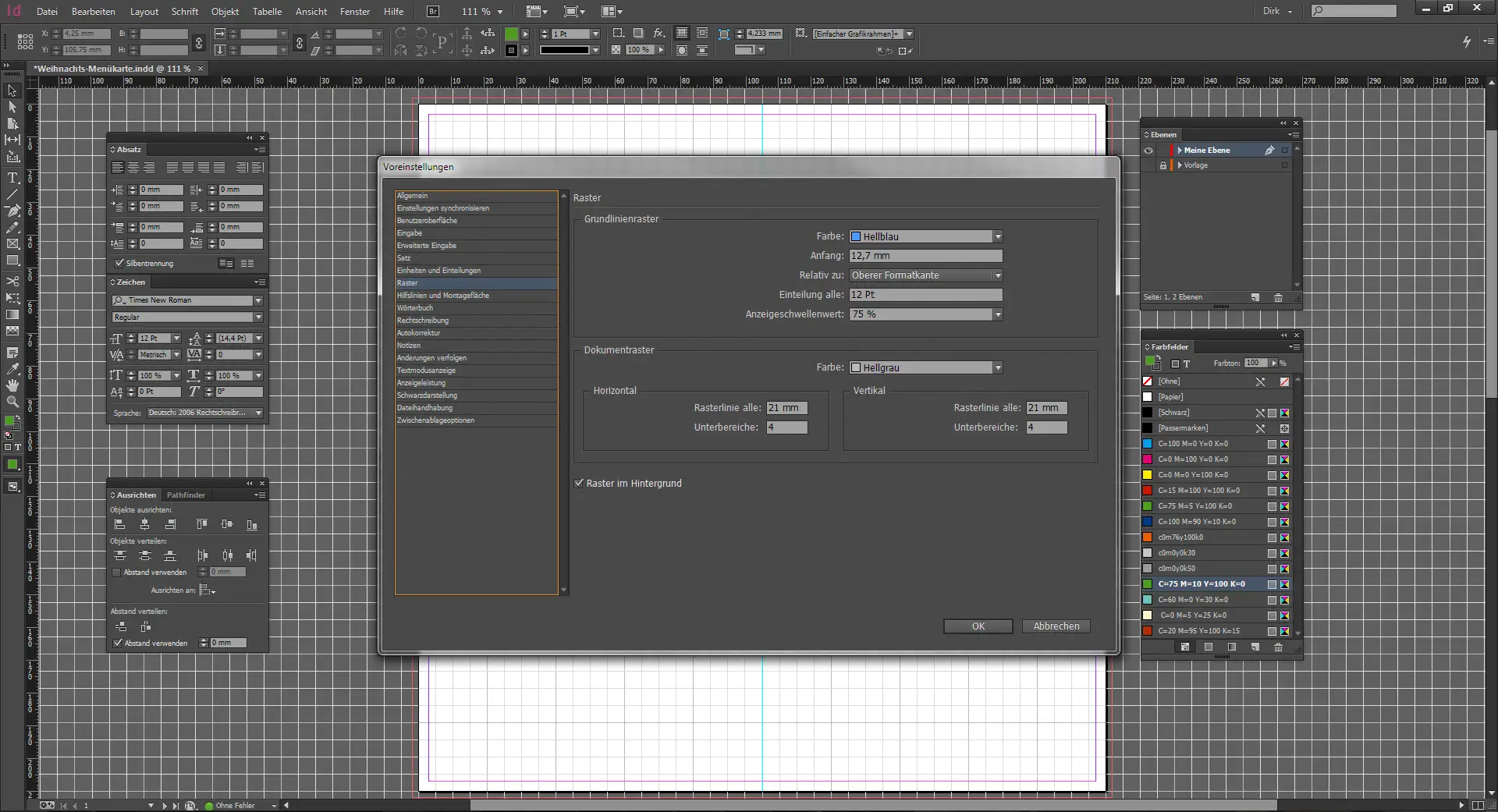
Task: Hide Meine Ebene layer via eye icon
Action: pyautogui.click(x=1148, y=151)
